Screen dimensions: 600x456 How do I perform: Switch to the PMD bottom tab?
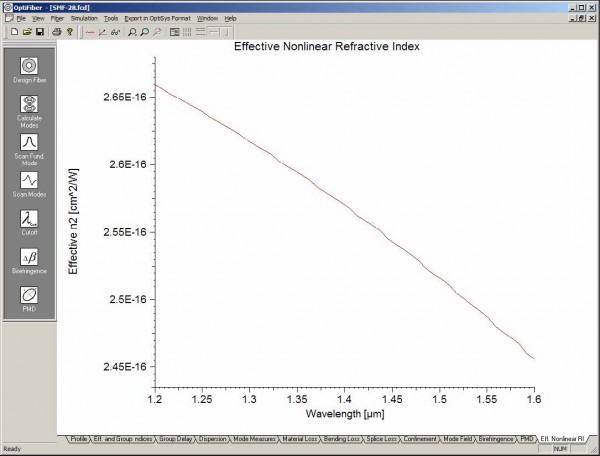[527, 439]
